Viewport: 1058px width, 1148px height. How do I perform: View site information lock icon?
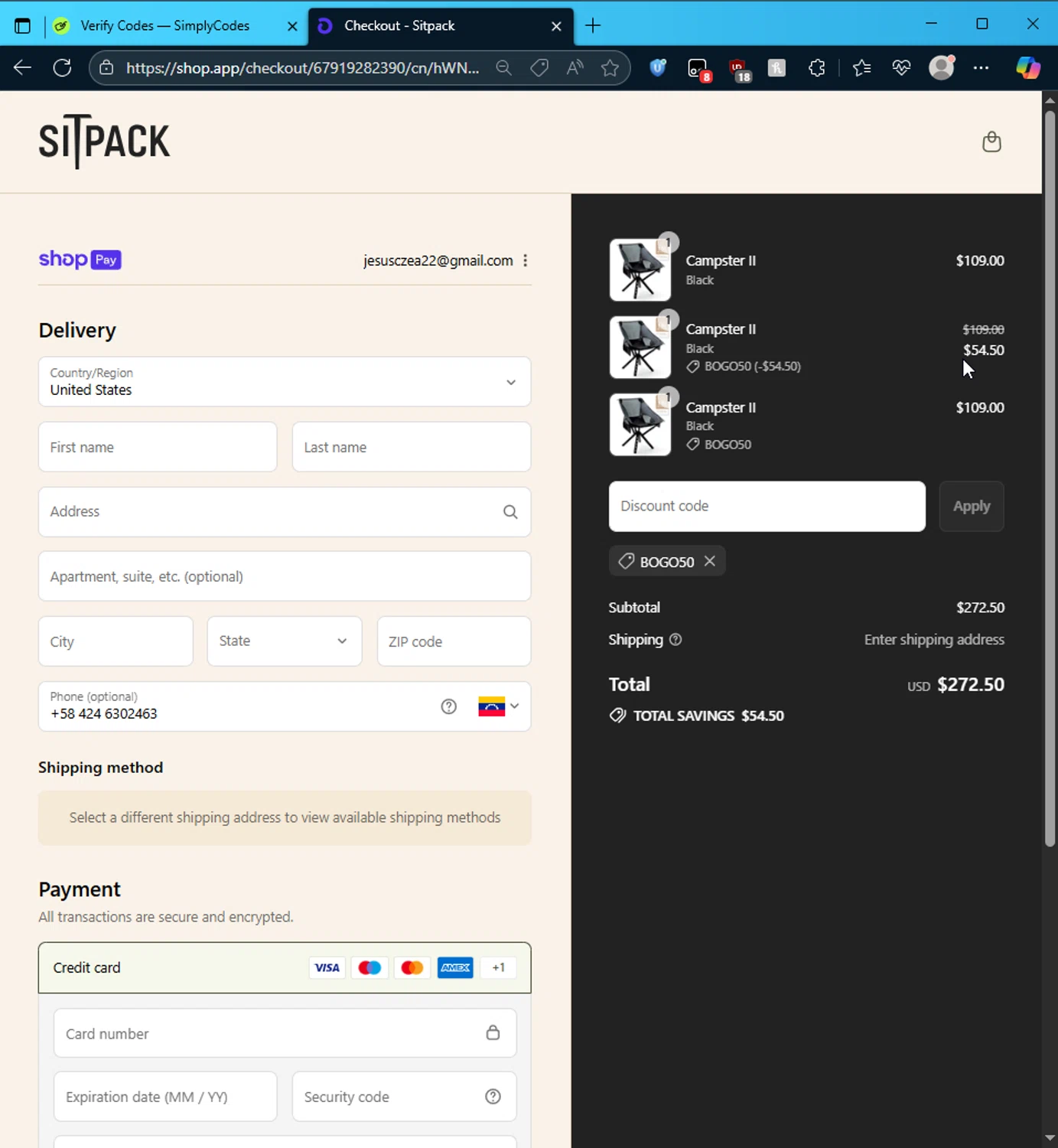[107, 68]
